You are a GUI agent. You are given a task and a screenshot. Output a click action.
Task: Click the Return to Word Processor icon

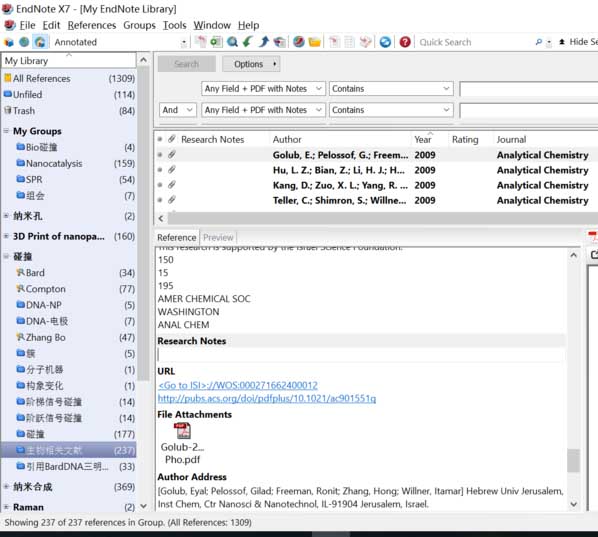coord(365,42)
